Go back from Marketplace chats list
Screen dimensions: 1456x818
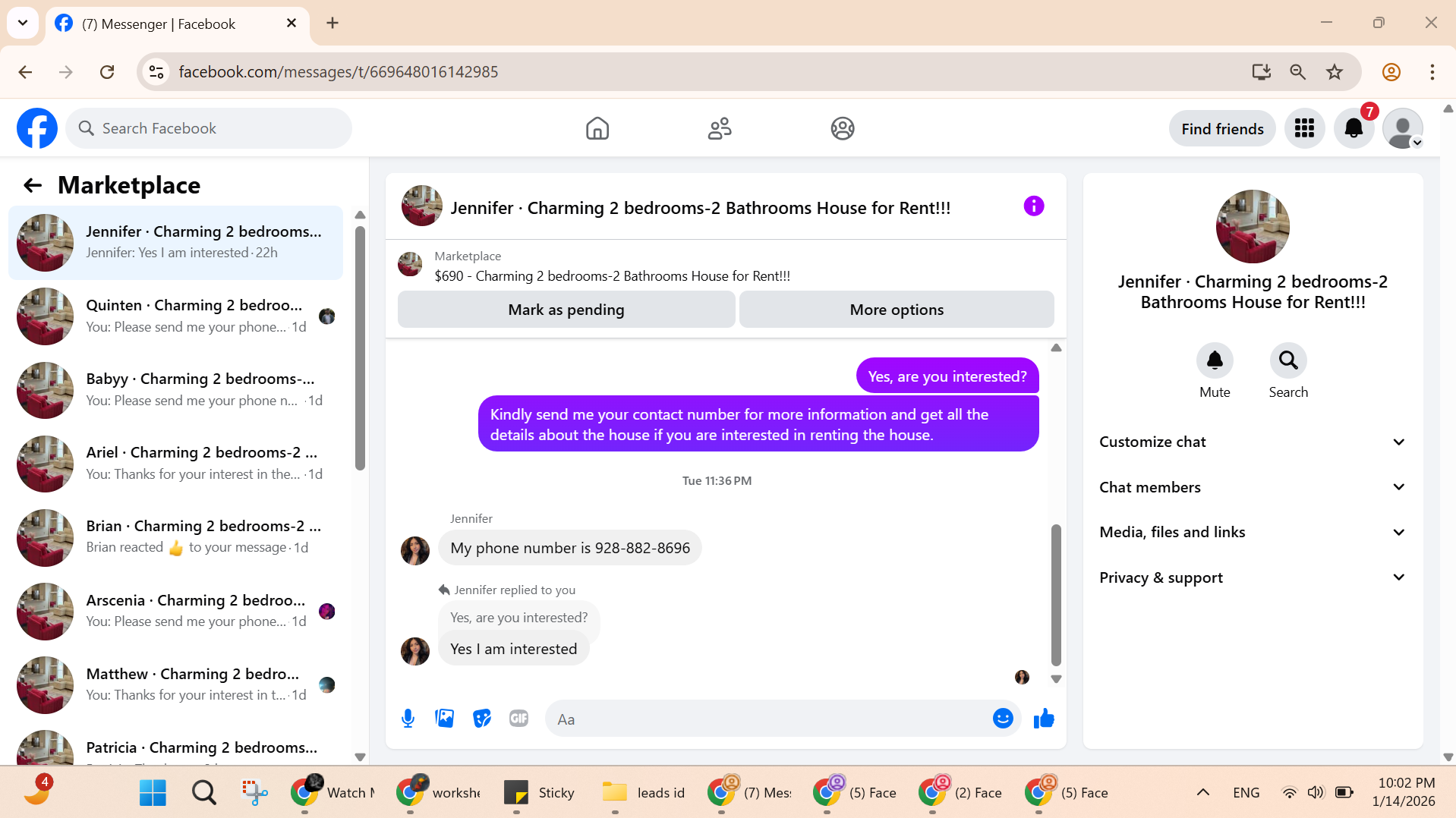[x=33, y=185]
